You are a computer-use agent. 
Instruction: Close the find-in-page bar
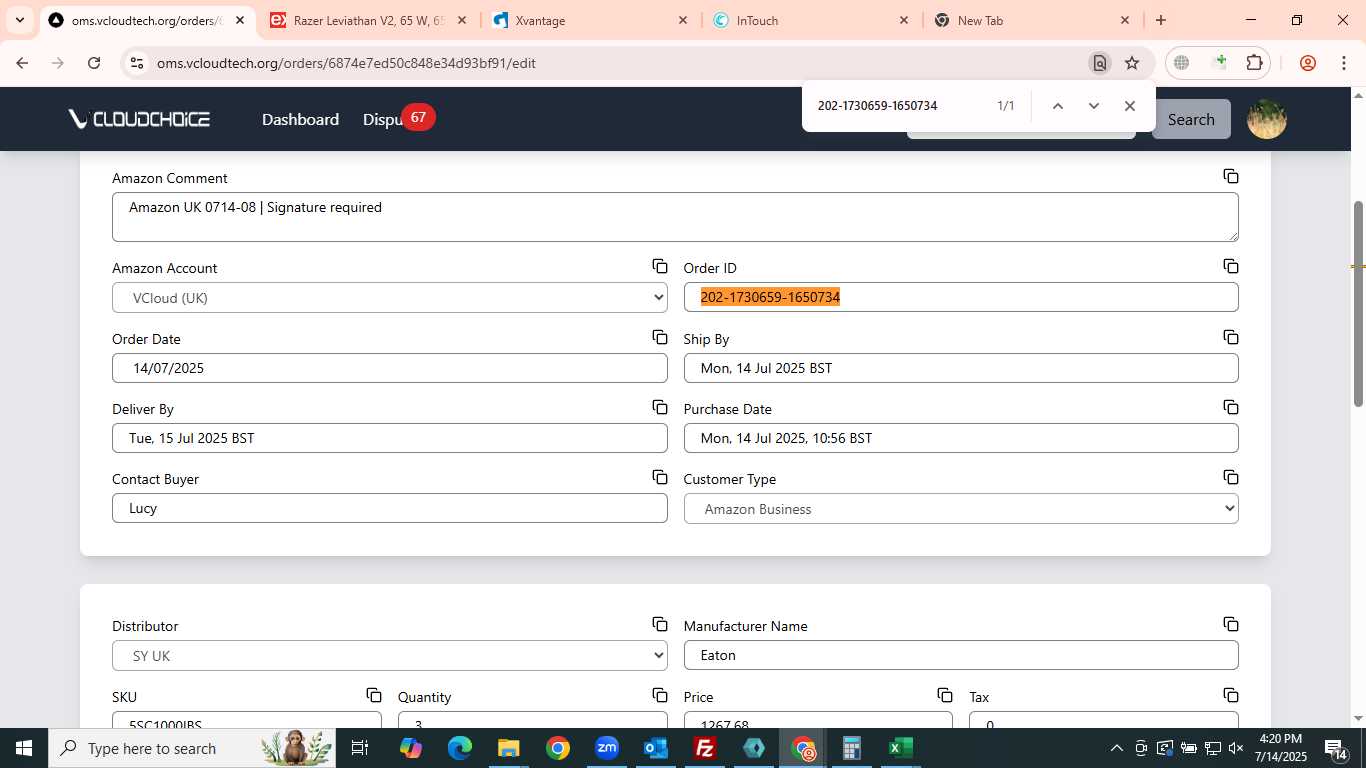(x=1129, y=106)
